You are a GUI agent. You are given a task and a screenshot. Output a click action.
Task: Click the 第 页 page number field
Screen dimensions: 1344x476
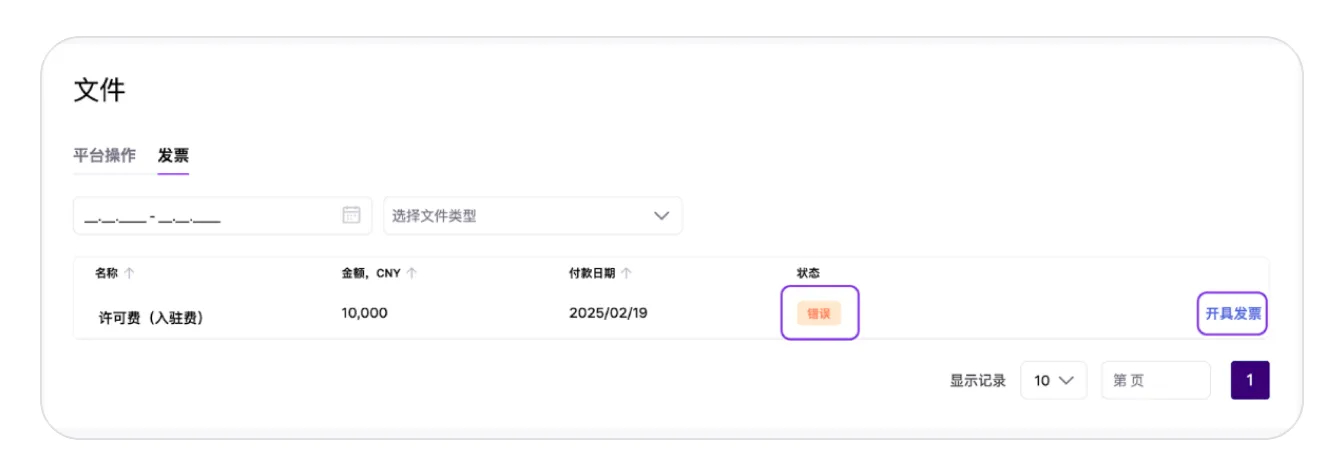[x=1155, y=380]
